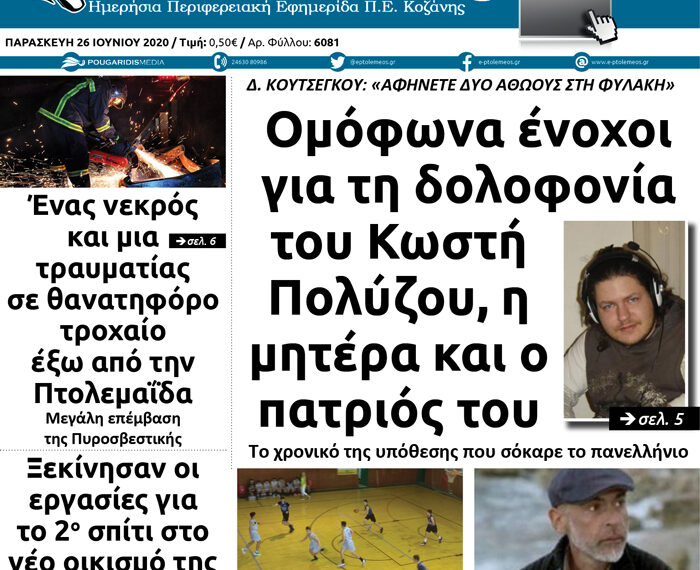
Task: Click the phone icon in the contact bar
Action: (220, 62)
